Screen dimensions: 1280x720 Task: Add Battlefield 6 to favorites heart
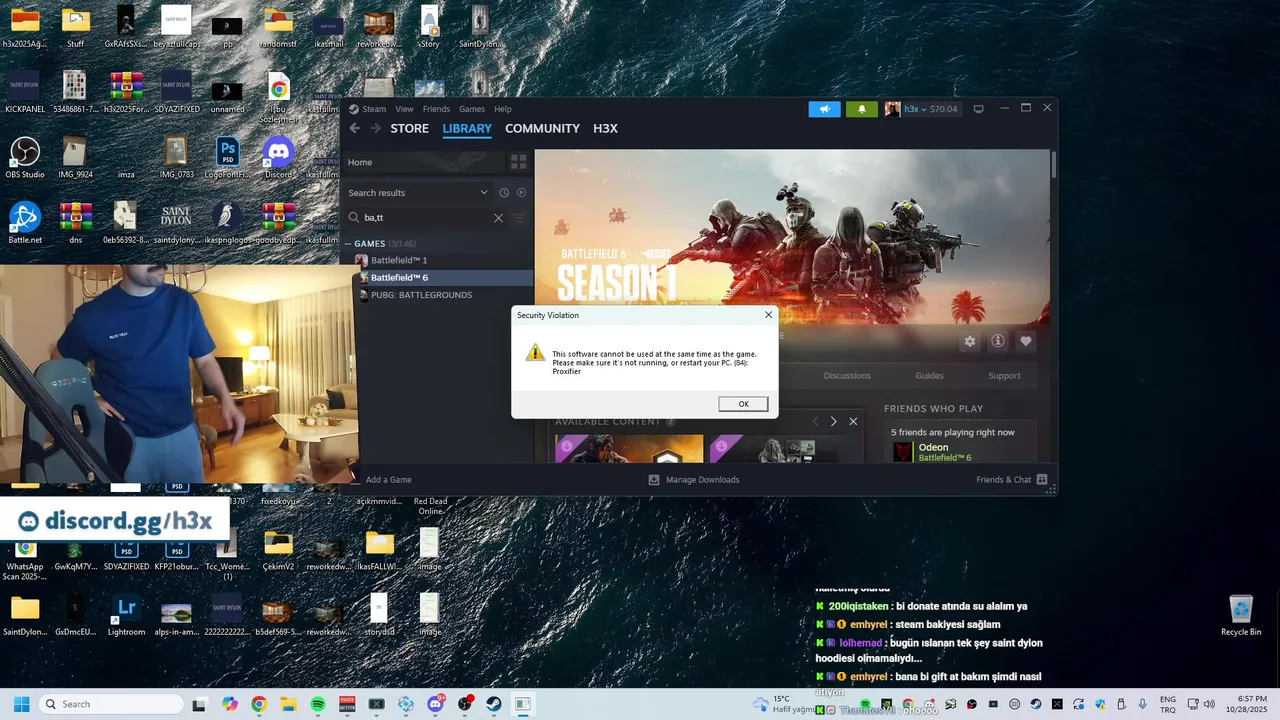[x=1025, y=341]
